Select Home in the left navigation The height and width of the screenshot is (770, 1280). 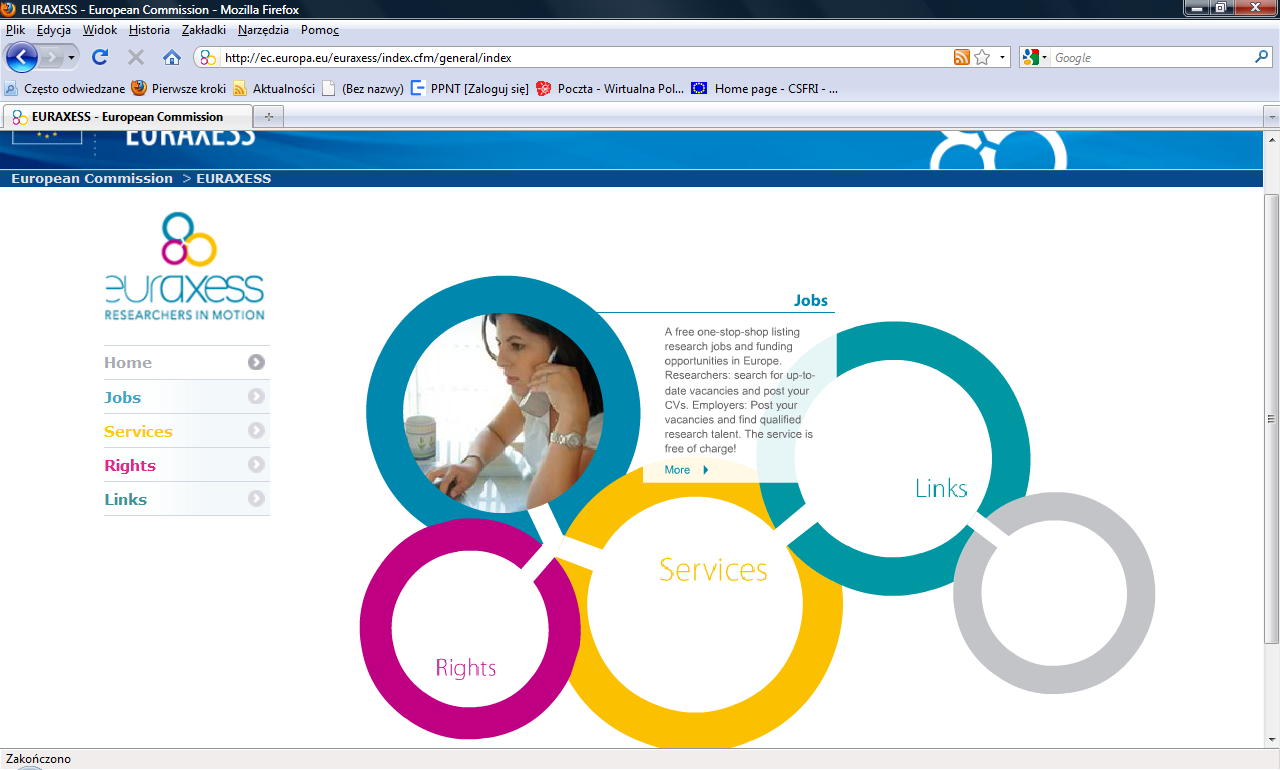click(128, 362)
